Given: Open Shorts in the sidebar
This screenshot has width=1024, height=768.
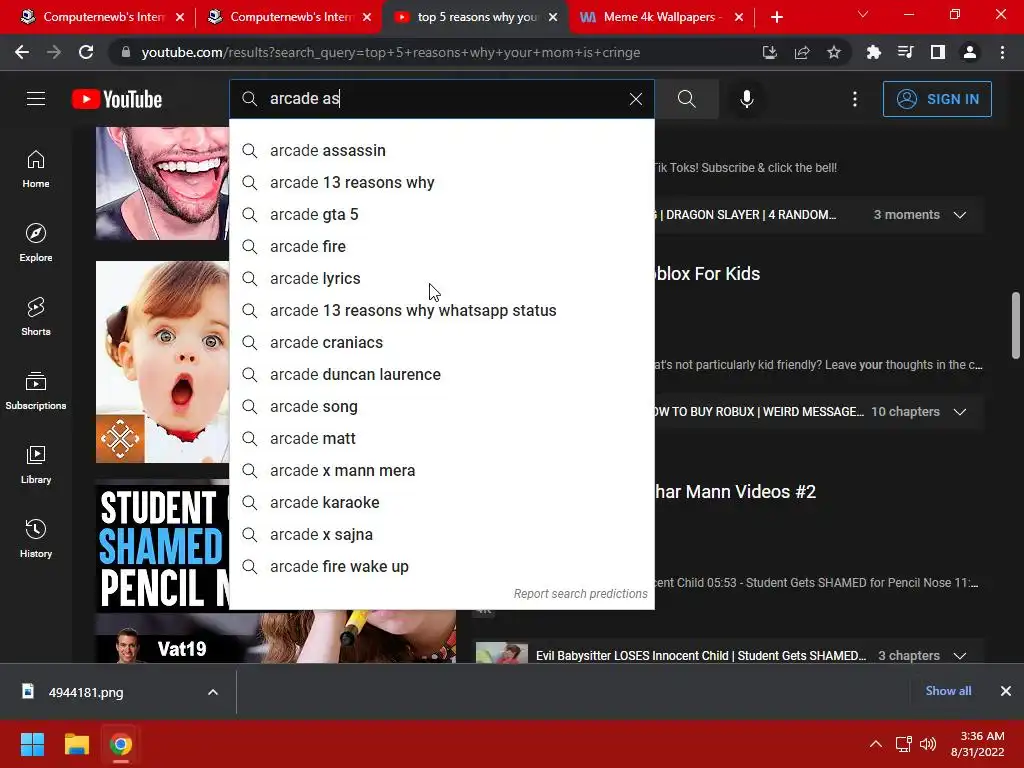Looking at the screenshot, I should point(36,317).
